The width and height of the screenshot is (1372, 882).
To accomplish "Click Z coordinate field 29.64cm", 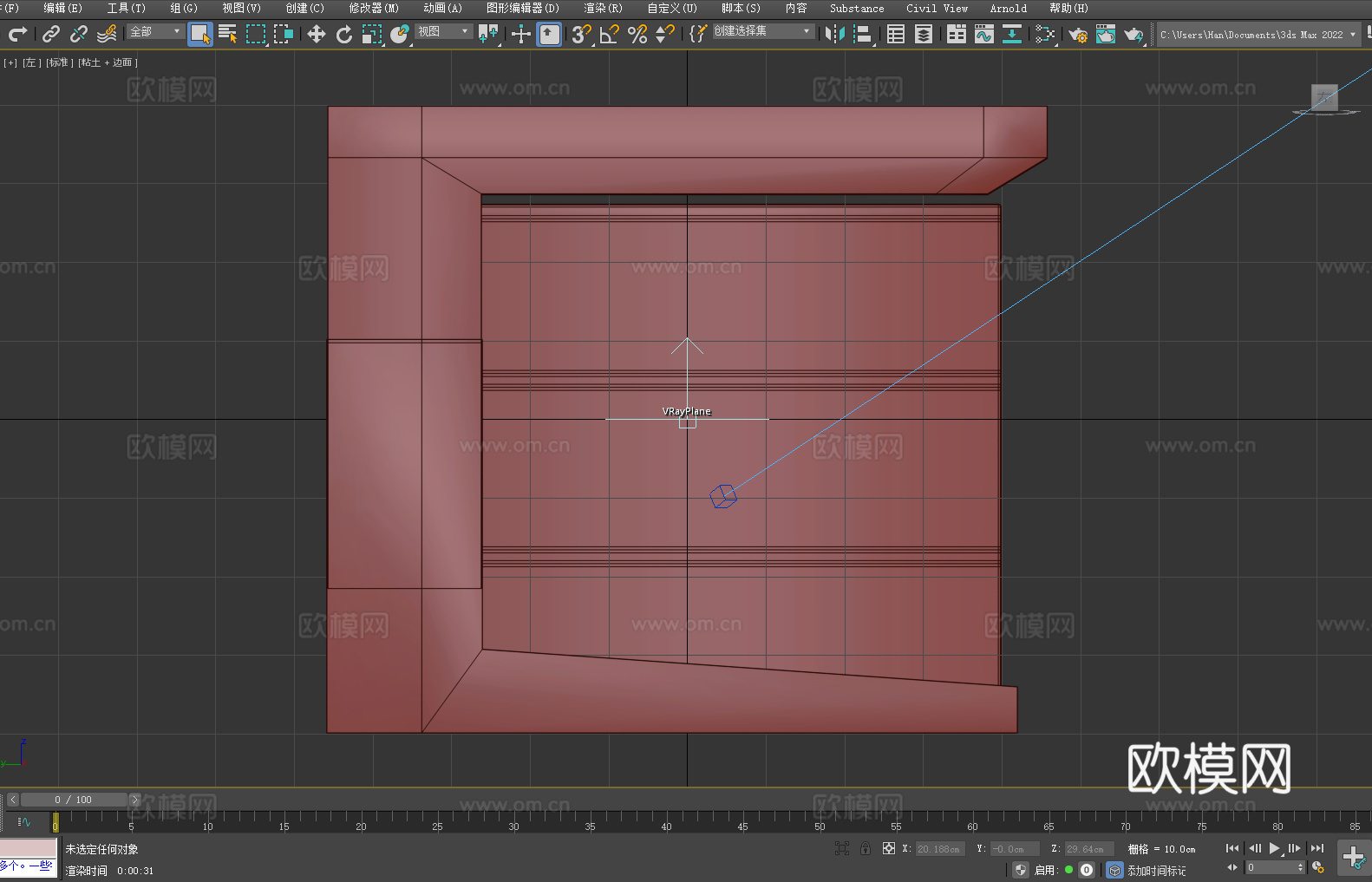I will (1089, 849).
